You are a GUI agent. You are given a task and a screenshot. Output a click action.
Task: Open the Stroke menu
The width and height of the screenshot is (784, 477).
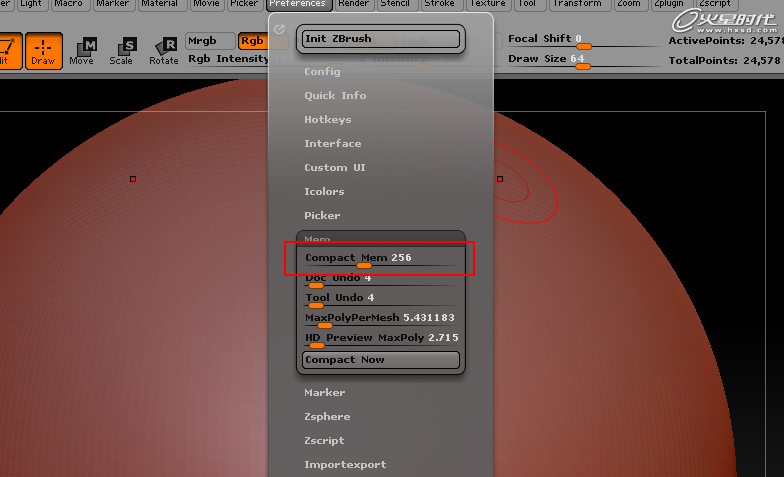[x=440, y=4]
